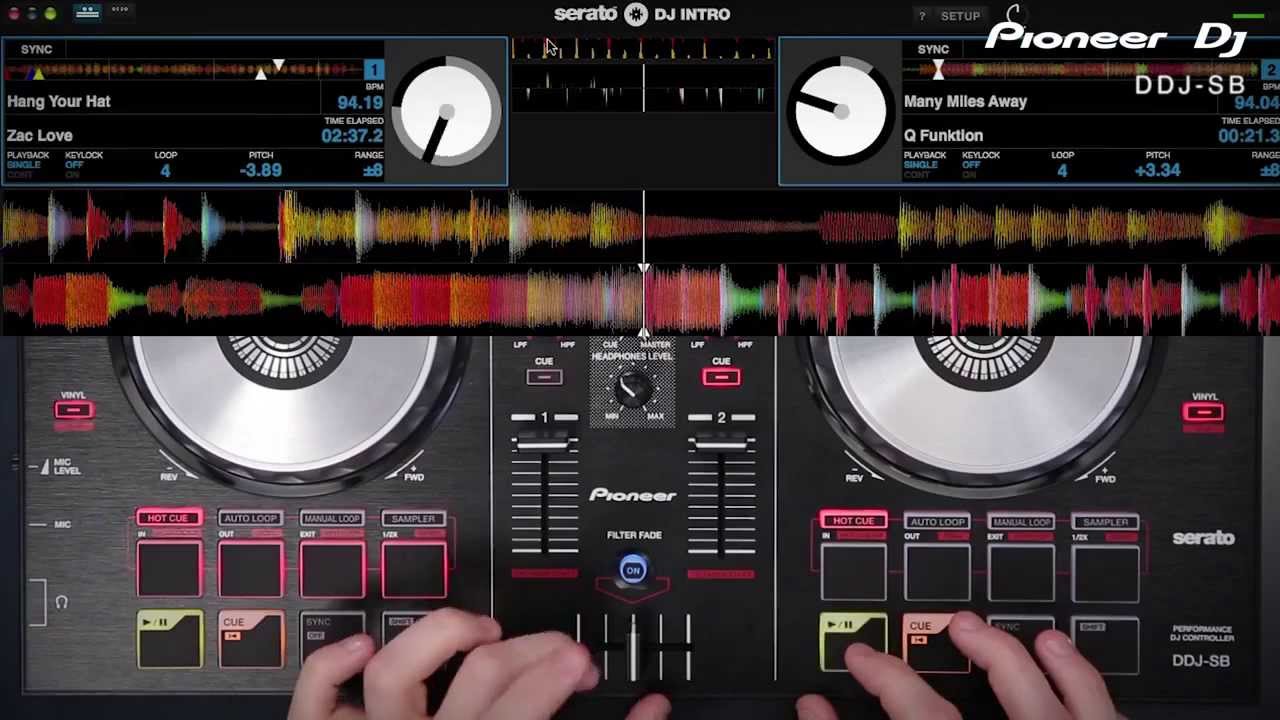Select the track title Hang Your Hat
Screen dimensions: 1280x720
[59, 101]
